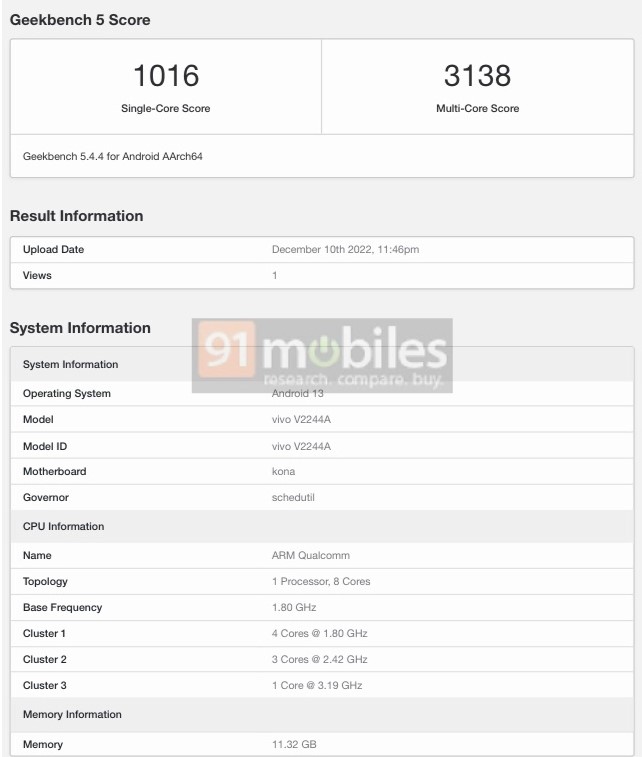Click the Views count value 1
The height and width of the screenshot is (757, 642).
coord(275,275)
